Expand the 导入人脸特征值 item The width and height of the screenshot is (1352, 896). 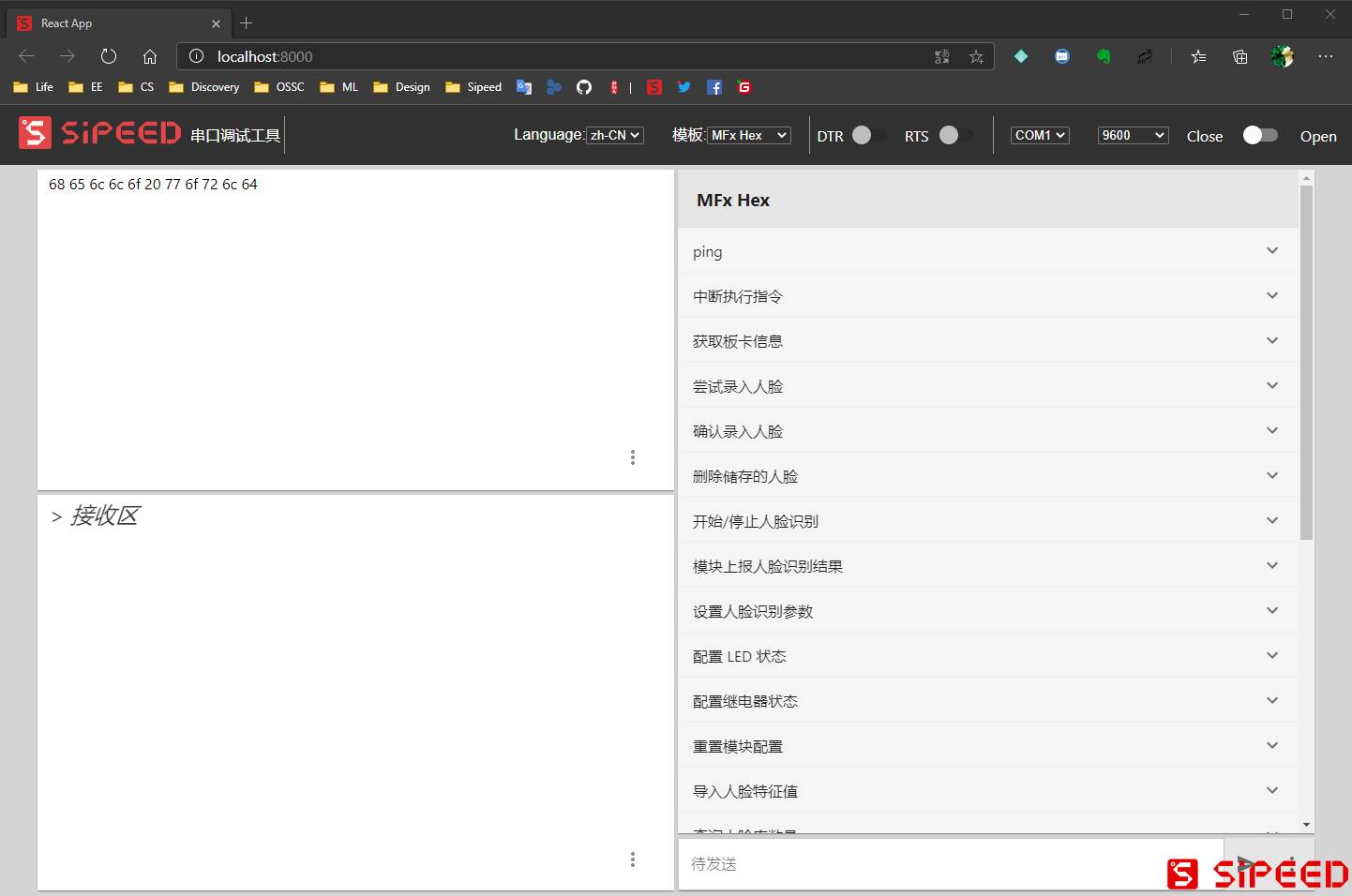pos(988,791)
